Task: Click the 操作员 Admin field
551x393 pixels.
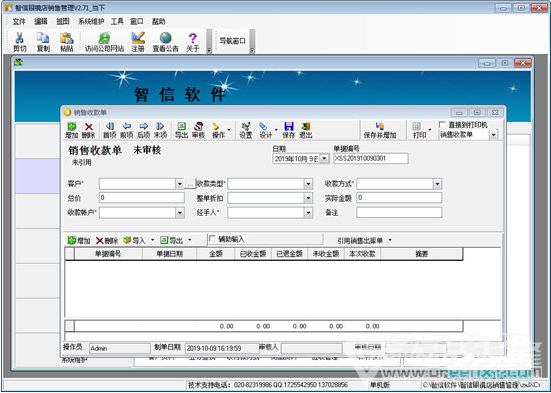Action: coord(119,348)
